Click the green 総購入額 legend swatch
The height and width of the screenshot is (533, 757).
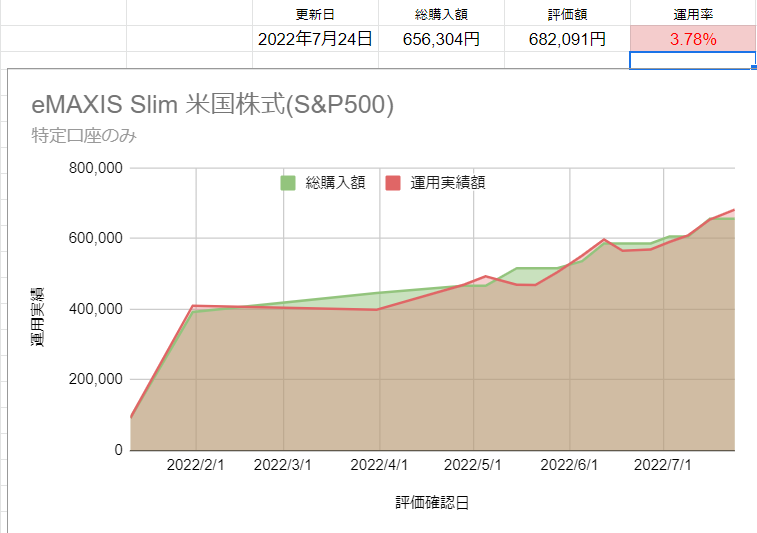coord(288,183)
